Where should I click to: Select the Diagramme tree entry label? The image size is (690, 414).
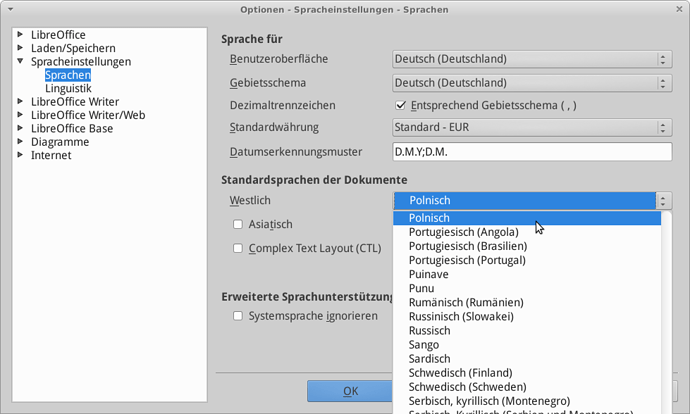pyautogui.click(x=60, y=142)
